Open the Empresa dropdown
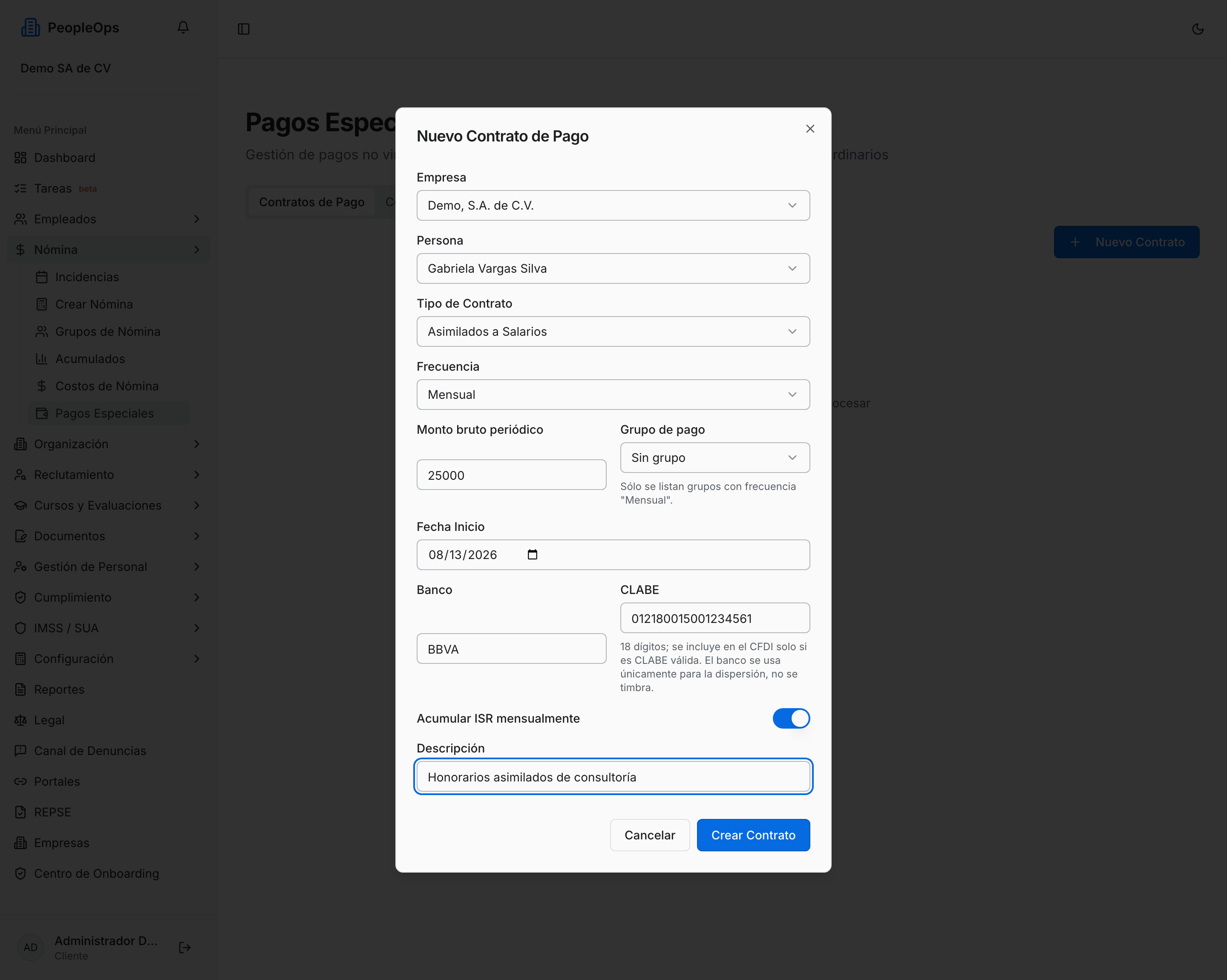 [x=613, y=205]
